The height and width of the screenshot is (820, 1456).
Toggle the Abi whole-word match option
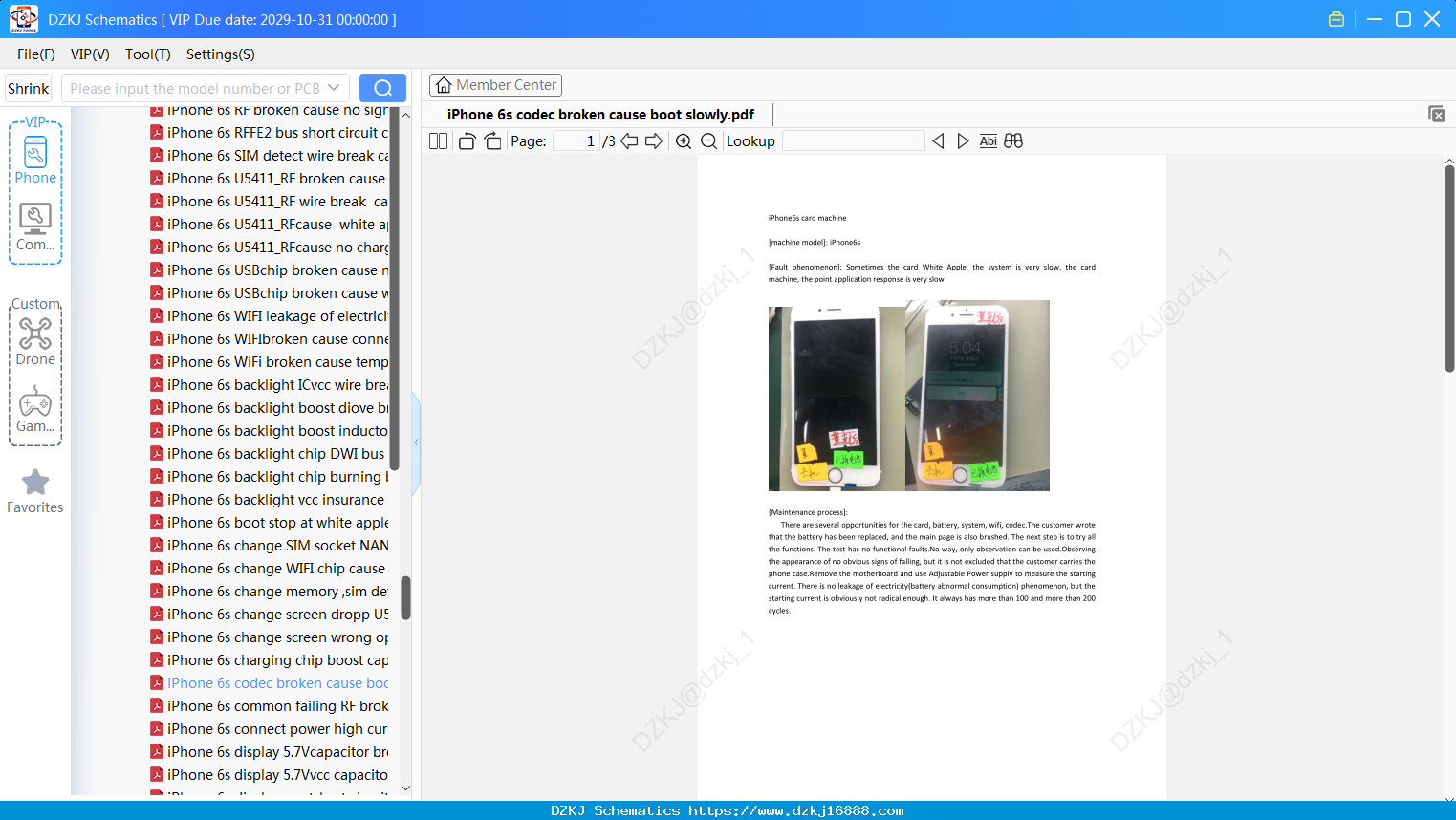pos(989,141)
